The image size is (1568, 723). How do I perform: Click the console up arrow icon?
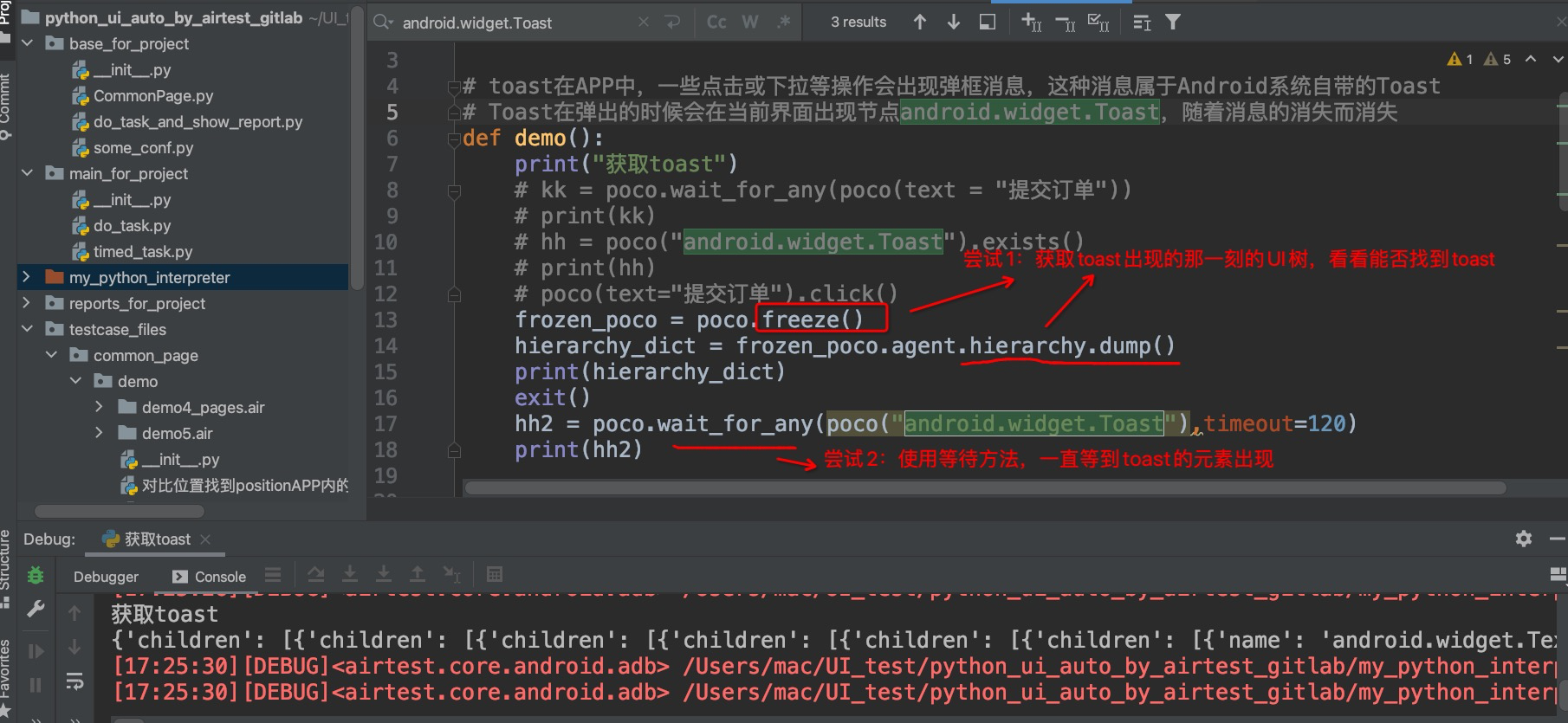[75, 613]
